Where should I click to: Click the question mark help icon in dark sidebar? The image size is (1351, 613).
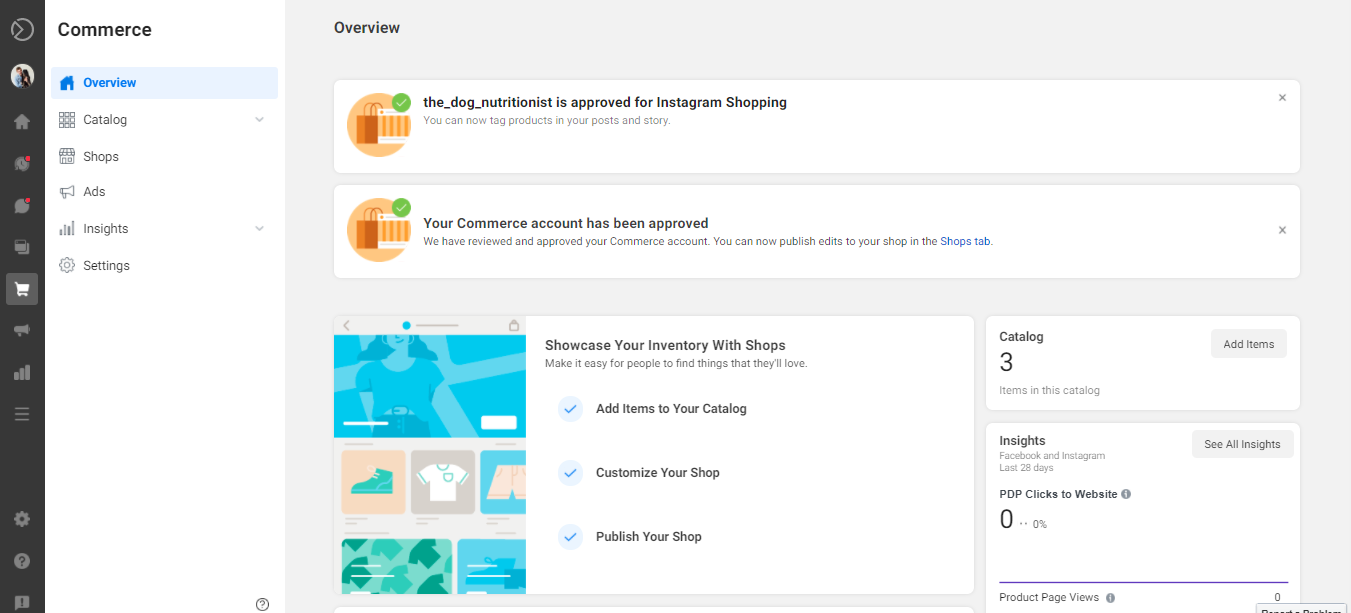[22, 561]
